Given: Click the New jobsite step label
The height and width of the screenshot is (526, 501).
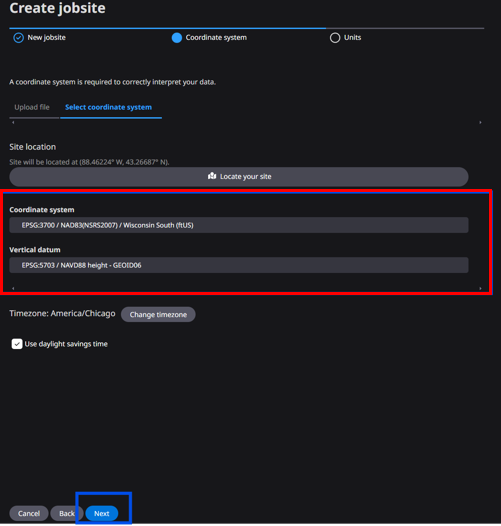Looking at the screenshot, I should (46, 38).
